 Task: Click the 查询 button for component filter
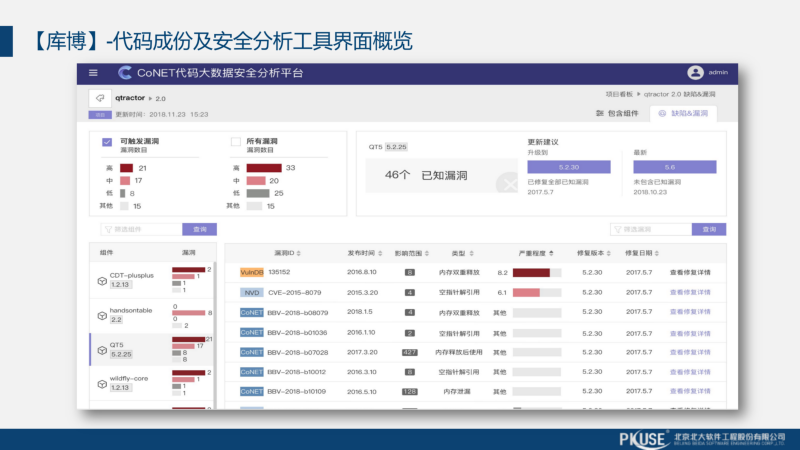pos(199,230)
